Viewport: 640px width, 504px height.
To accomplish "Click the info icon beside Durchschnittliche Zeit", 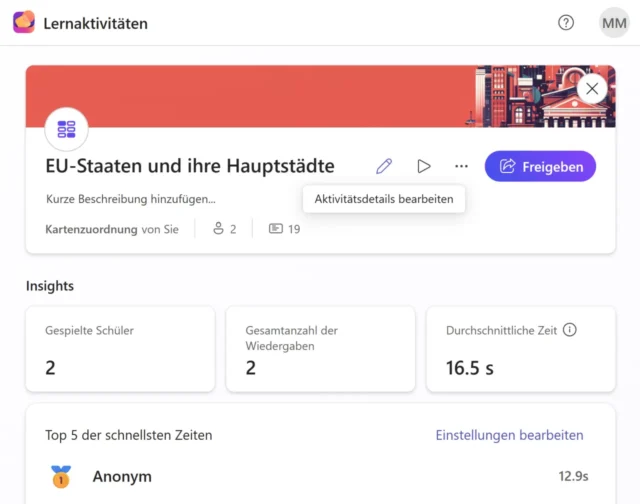I will 569,330.
